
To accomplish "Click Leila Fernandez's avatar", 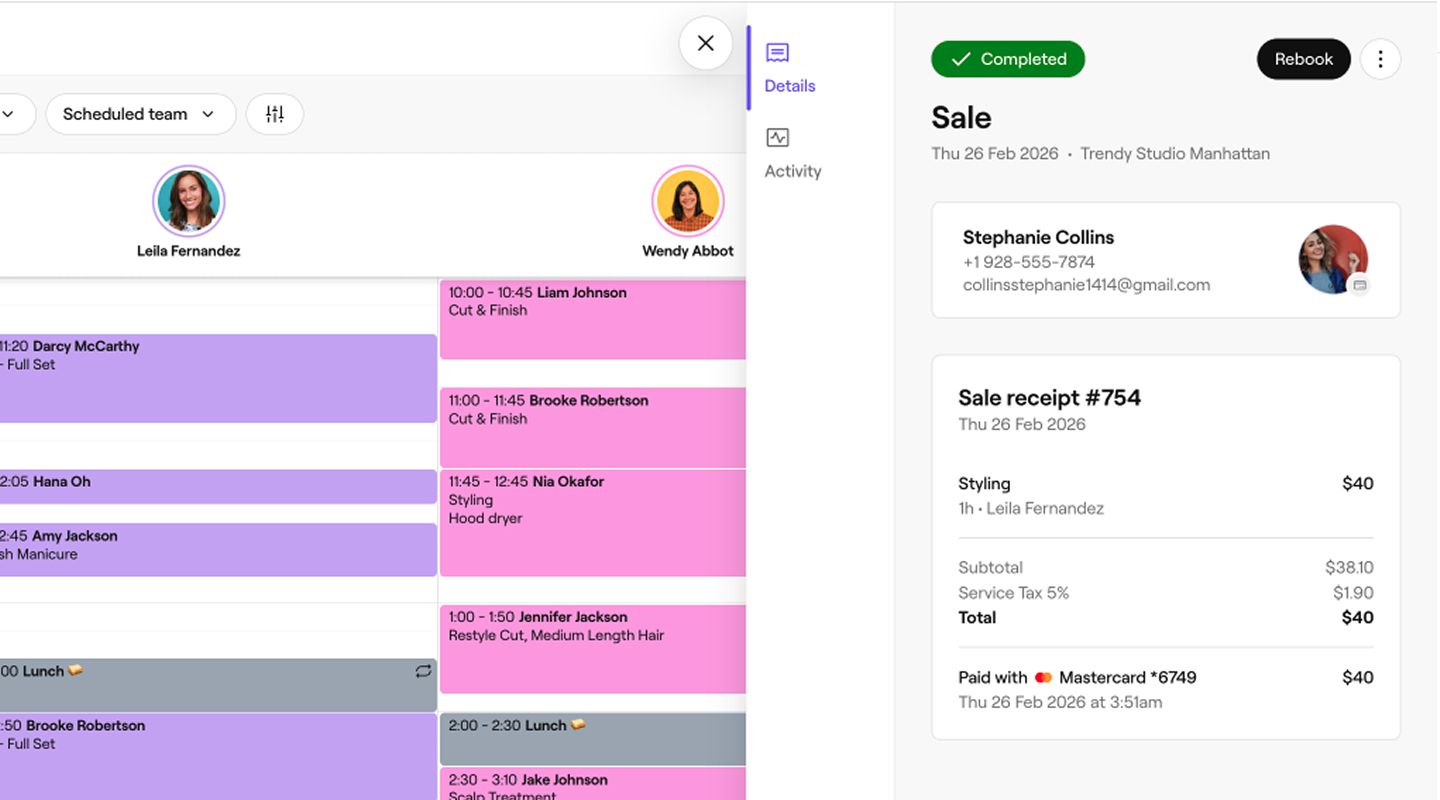I will [188, 201].
